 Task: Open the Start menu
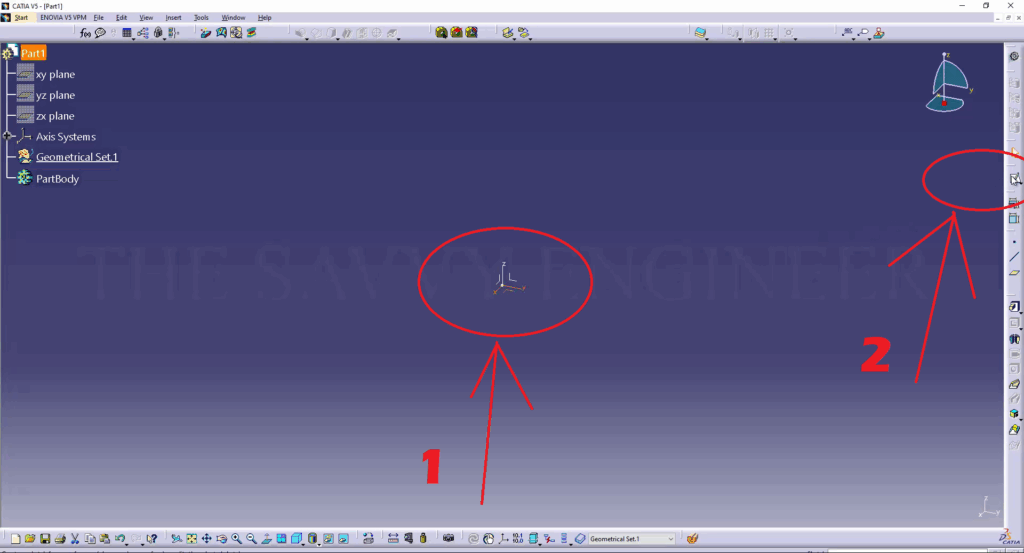[21, 18]
